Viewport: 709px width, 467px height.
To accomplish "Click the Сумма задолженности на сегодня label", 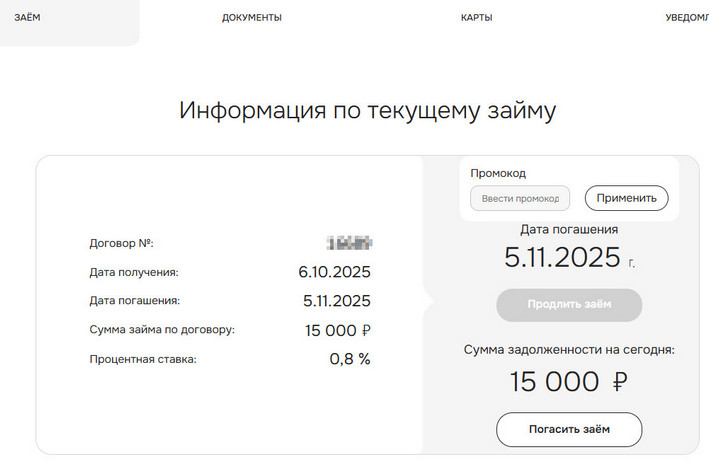I will tap(569, 350).
